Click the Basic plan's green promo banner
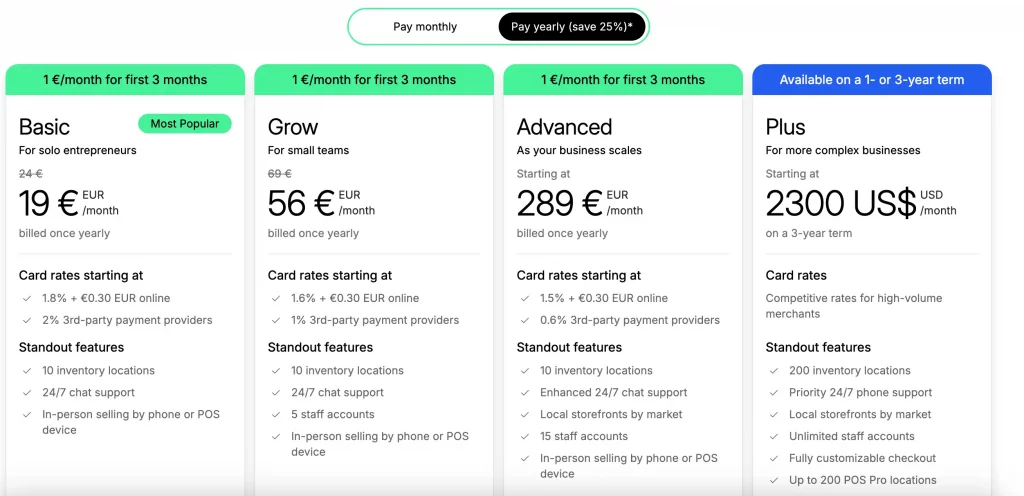1024x496 pixels. [125, 80]
